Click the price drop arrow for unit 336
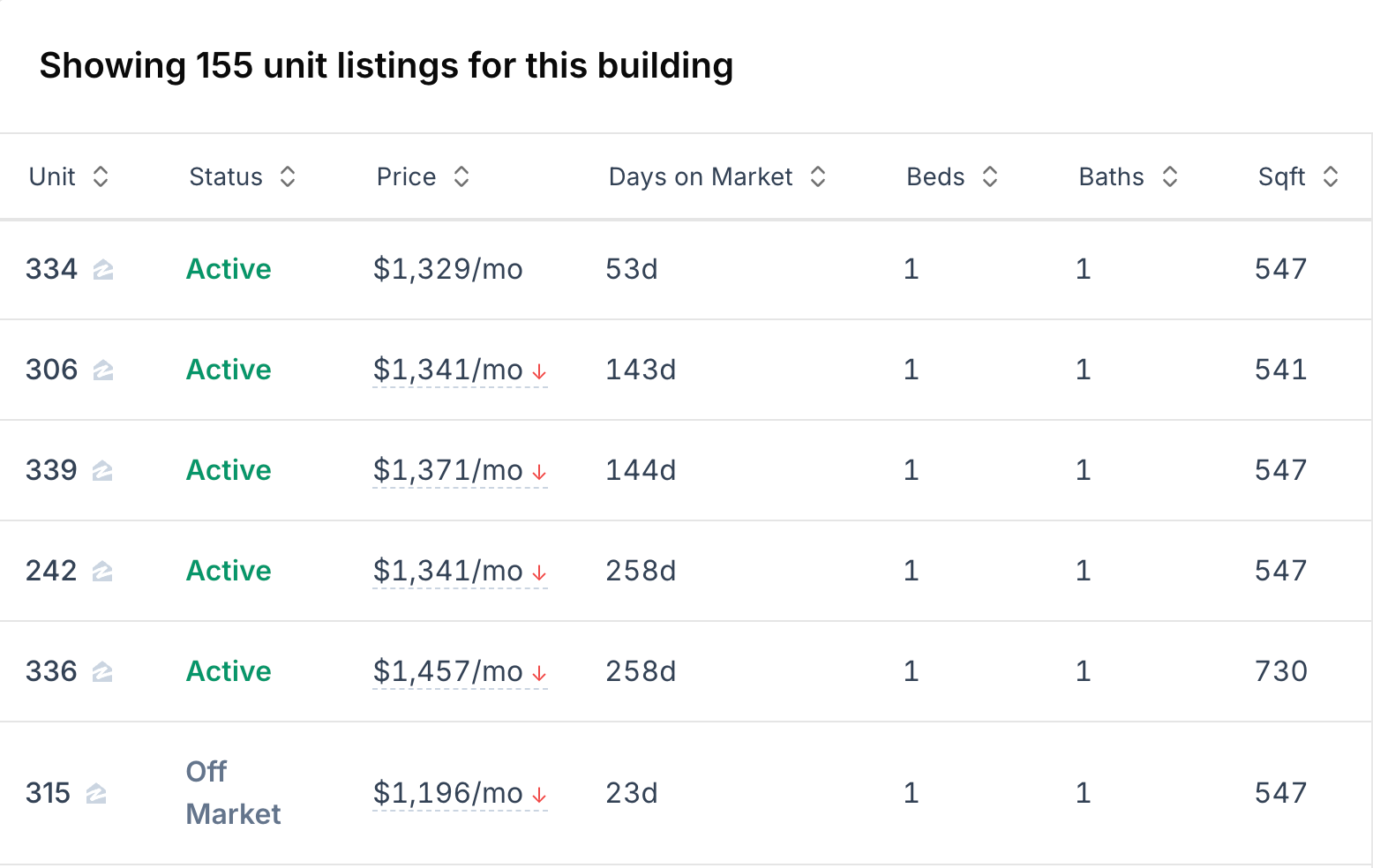This screenshot has height=868, width=1373. click(539, 674)
